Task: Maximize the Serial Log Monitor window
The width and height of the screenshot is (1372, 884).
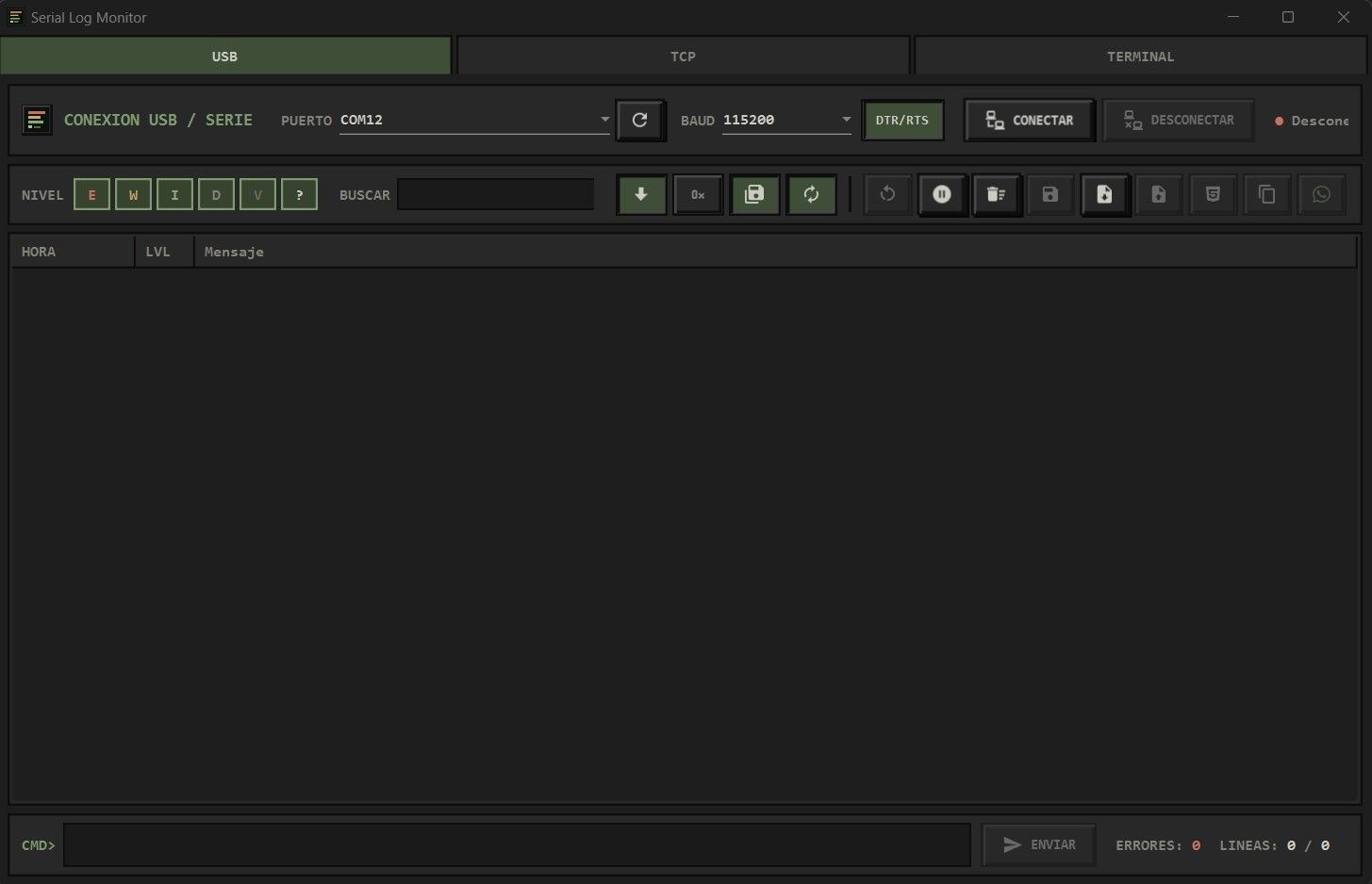Action: click(x=1288, y=17)
